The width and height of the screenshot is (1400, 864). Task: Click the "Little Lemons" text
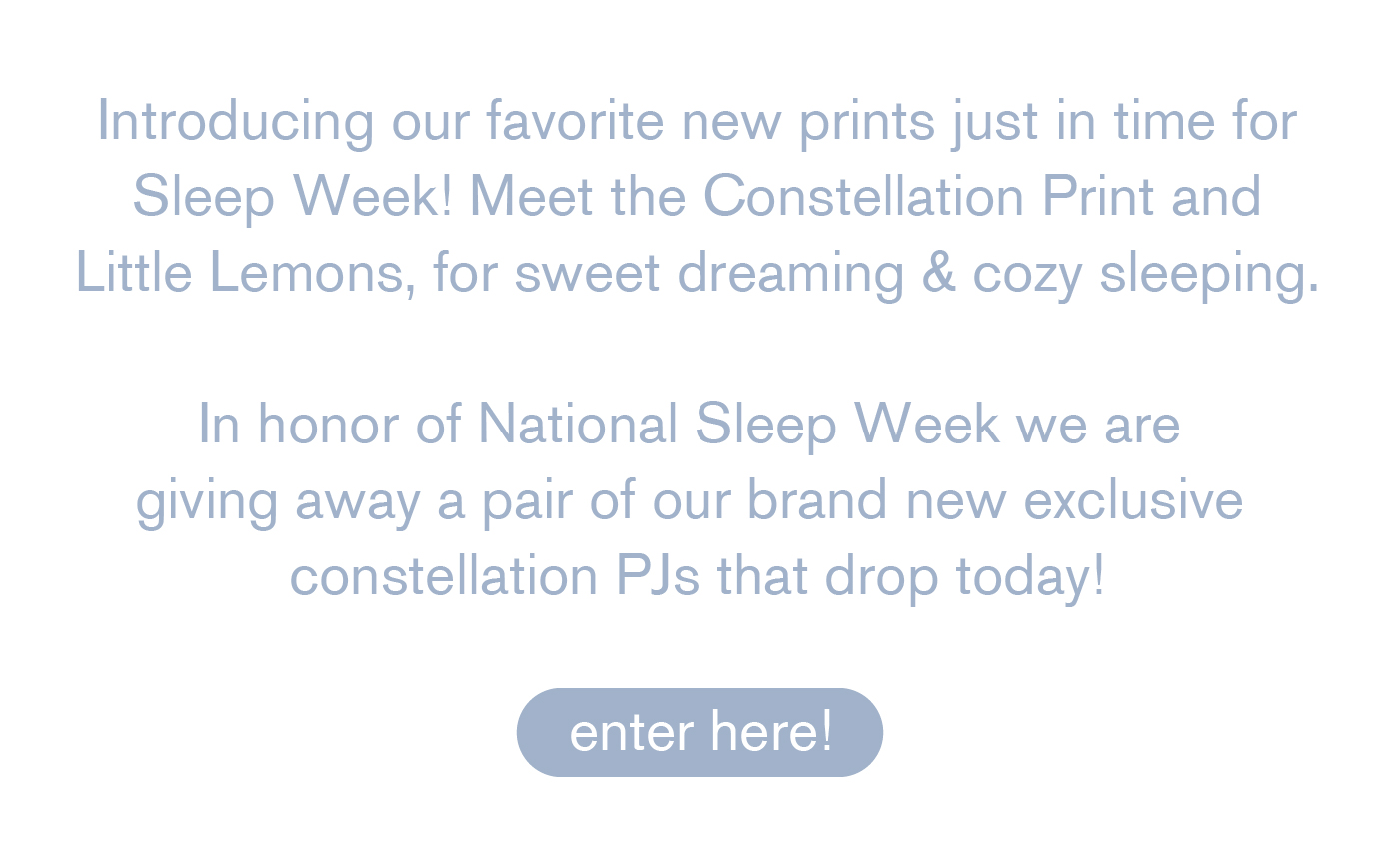coord(238,272)
